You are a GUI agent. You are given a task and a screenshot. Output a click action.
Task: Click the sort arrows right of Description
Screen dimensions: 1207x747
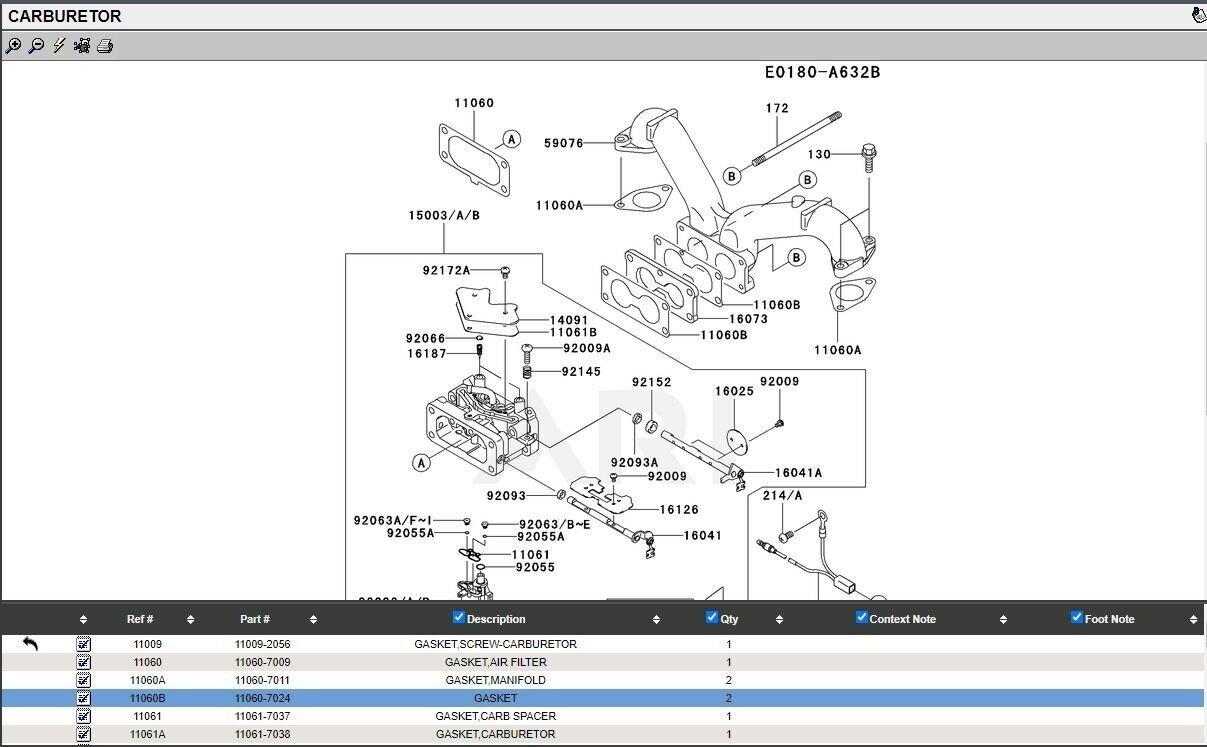656,620
